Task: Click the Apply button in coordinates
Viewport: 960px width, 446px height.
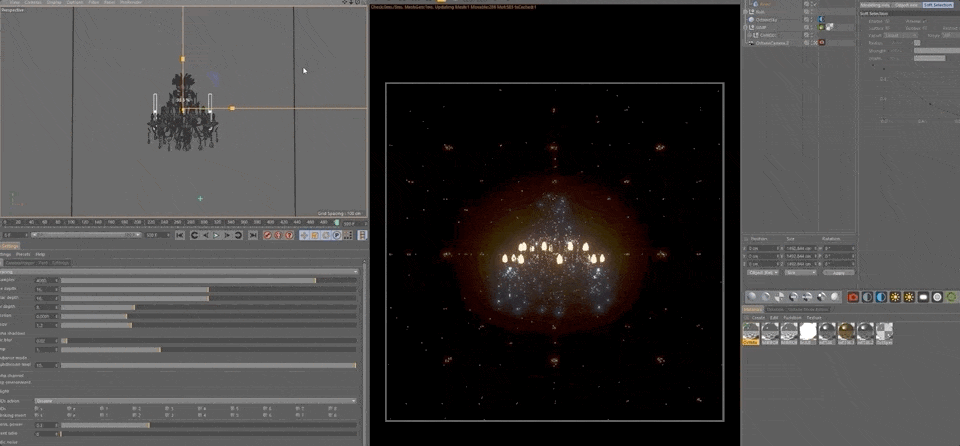Action: [838, 273]
